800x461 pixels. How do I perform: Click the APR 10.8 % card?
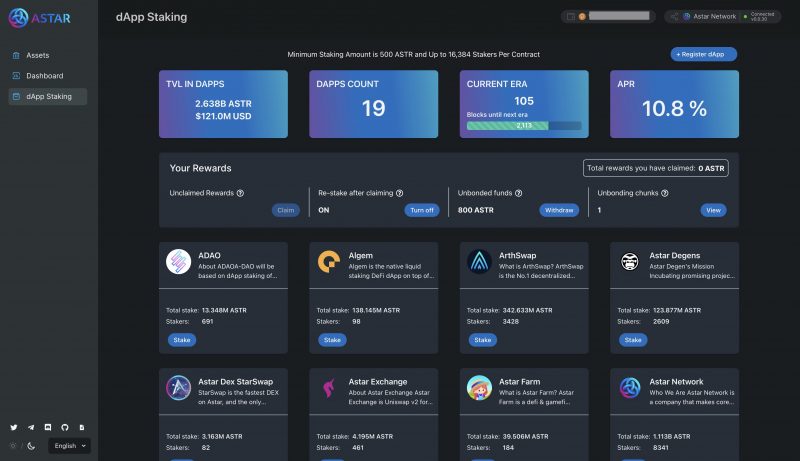(674, 104)
